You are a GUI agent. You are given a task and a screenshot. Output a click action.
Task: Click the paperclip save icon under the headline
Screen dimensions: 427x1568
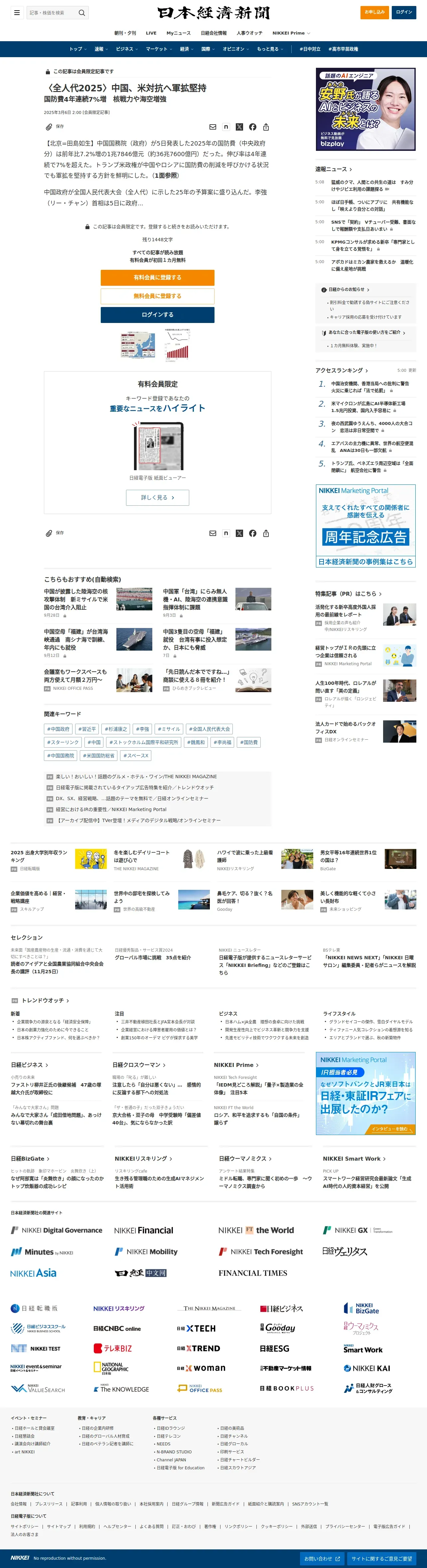[x=49, y=127]
